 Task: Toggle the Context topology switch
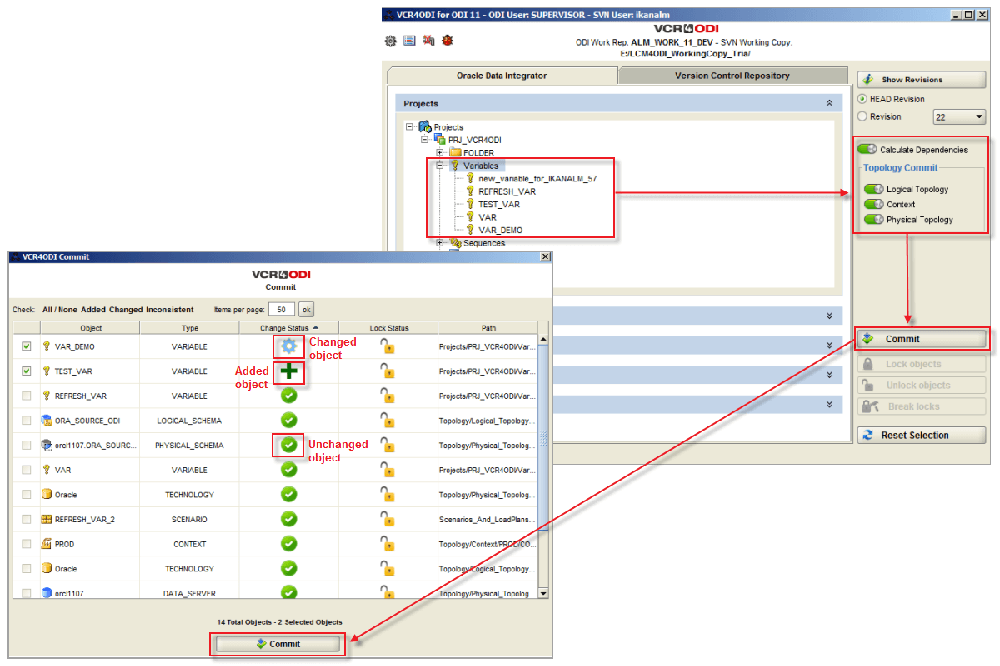(x=873, y=204)
